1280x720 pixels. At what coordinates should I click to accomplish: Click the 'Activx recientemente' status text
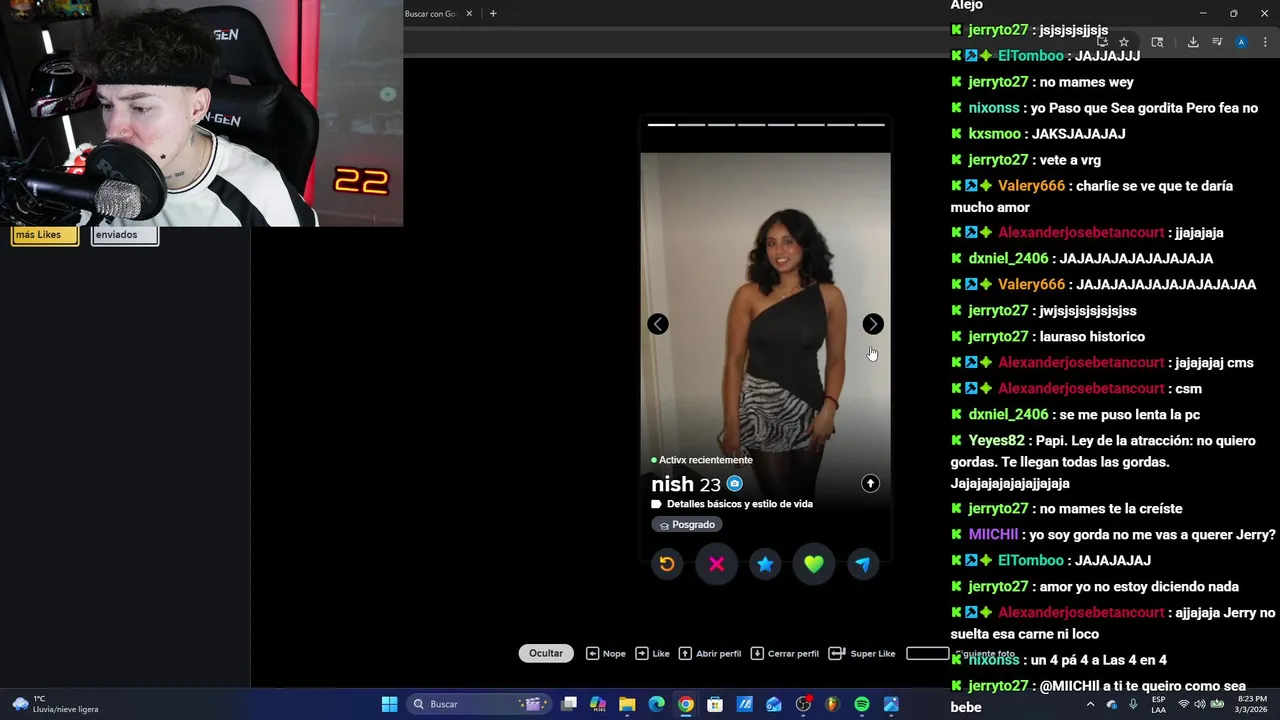[x=706, y=460]
